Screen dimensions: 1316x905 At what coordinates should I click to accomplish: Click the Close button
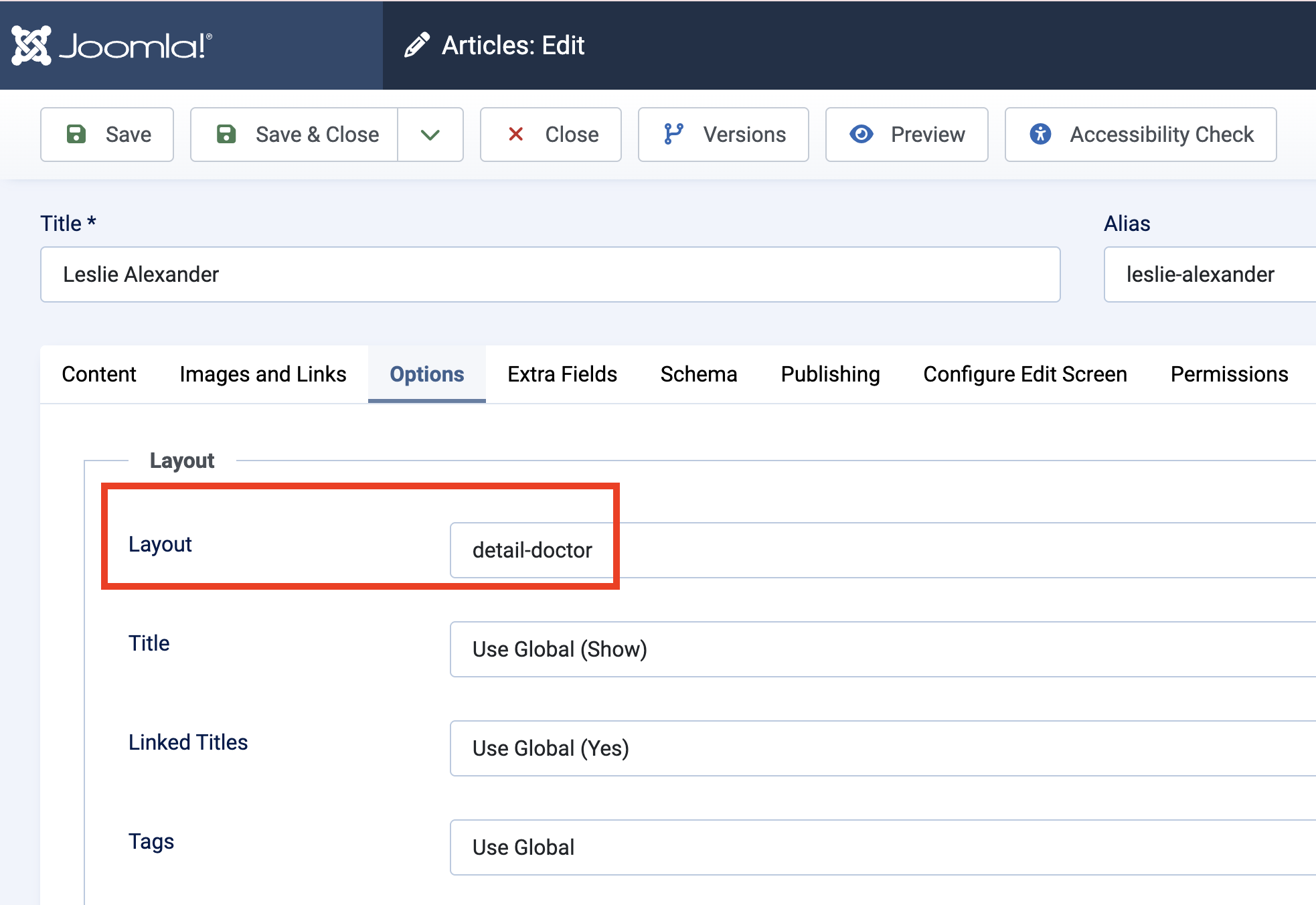[x=550, y=135]
